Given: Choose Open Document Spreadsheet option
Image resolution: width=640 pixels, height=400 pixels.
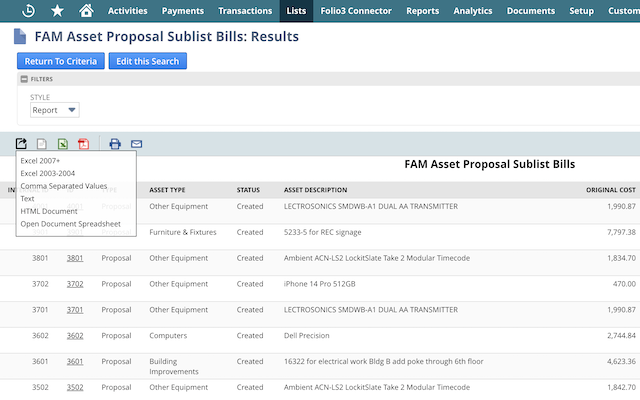Looking at the screenshot, I should [71, 224].
